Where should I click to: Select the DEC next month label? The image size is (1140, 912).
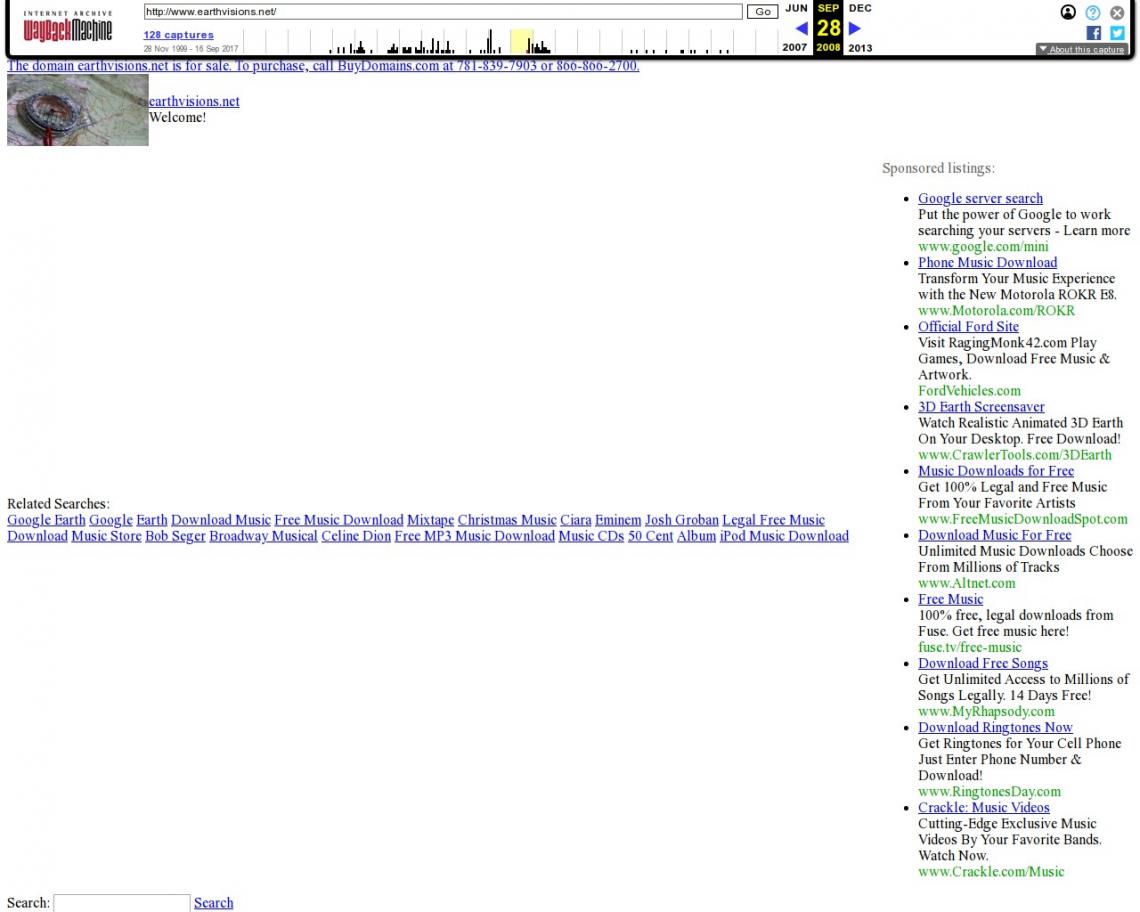[860, 8]
